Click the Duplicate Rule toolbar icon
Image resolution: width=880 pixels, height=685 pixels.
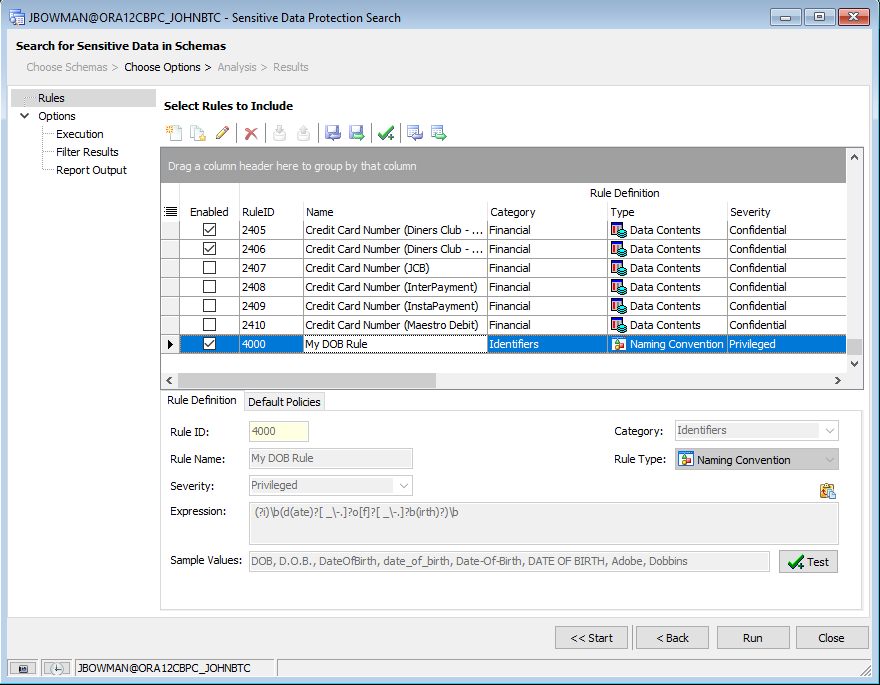tap(198, 133)
